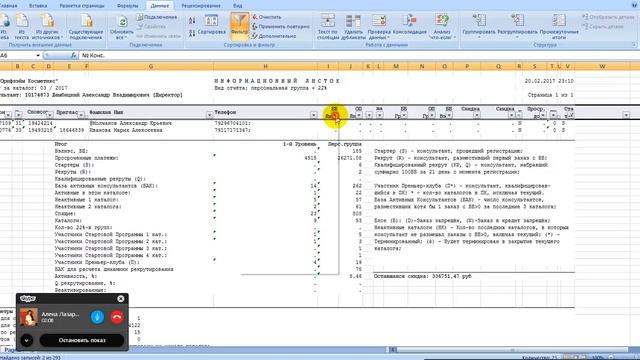Click phone cell '79296704101'
This screenshot has width=640, height=360.
(x=232, y=123)
